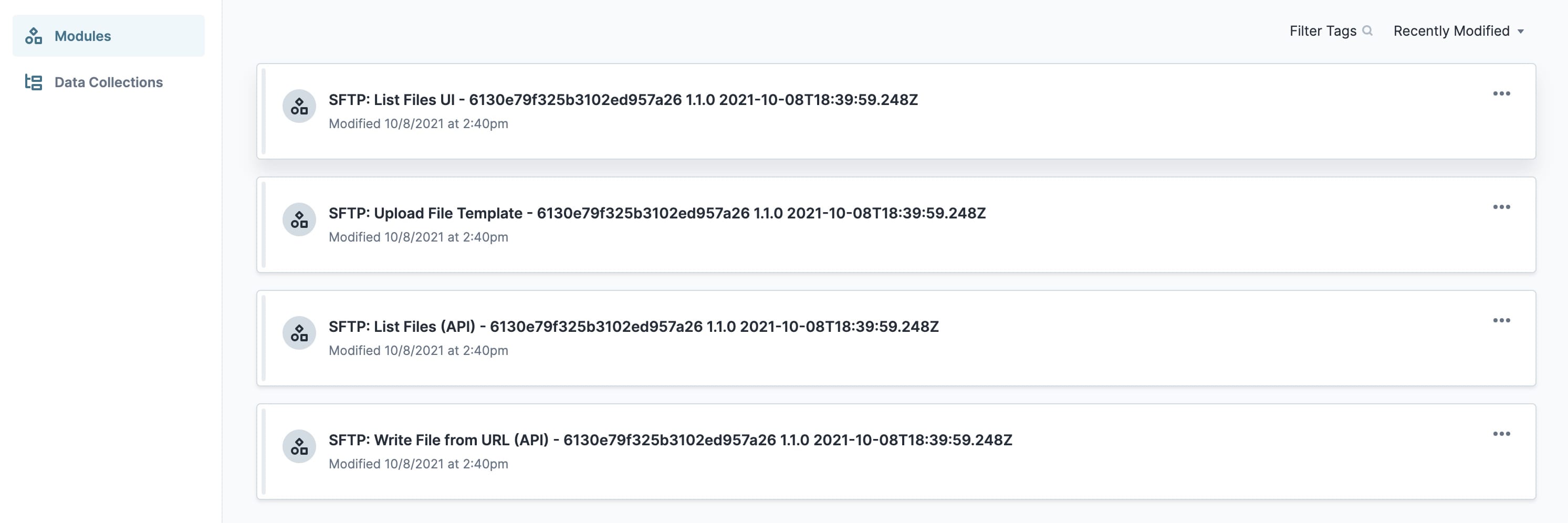
Task: Expand the Recently Modified sort dropdown
Action: 1458,30
